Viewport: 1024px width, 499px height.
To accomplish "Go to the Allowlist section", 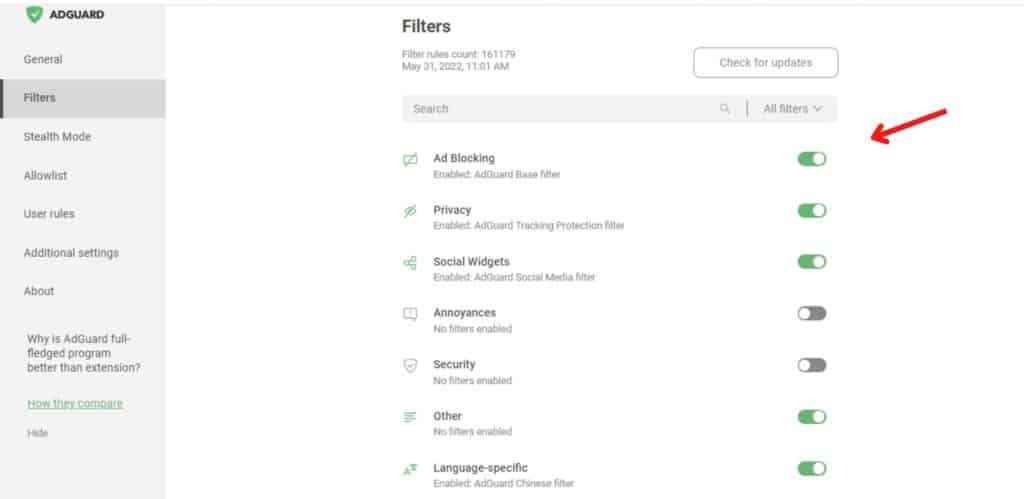I will pos(46,176).
